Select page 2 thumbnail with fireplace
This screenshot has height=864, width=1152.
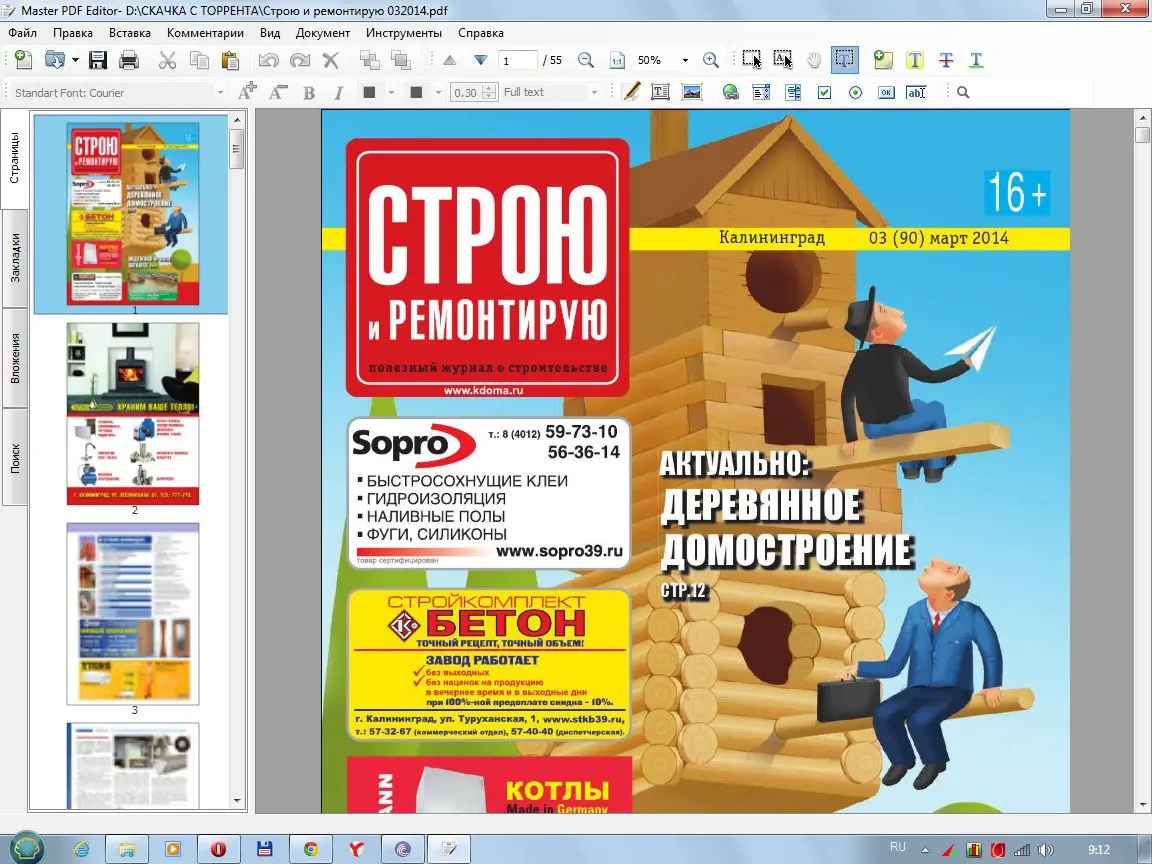[133, 414]
